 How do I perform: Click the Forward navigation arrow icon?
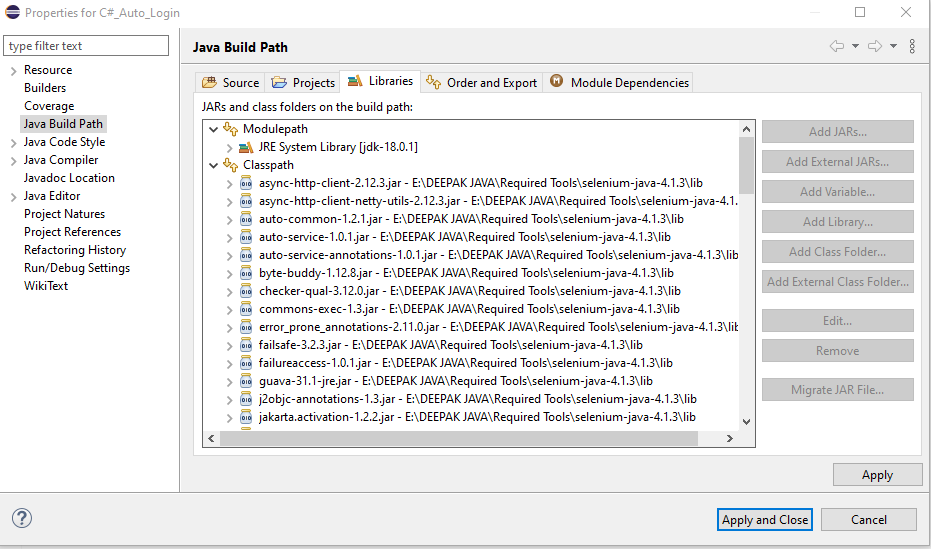875,46
